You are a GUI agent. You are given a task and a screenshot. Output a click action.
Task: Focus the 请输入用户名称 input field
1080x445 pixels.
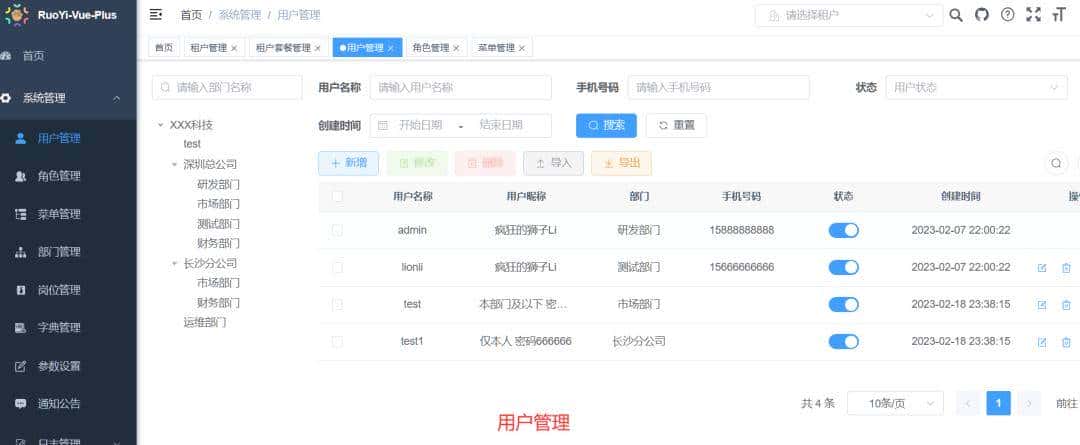click(x=461, y=87)
